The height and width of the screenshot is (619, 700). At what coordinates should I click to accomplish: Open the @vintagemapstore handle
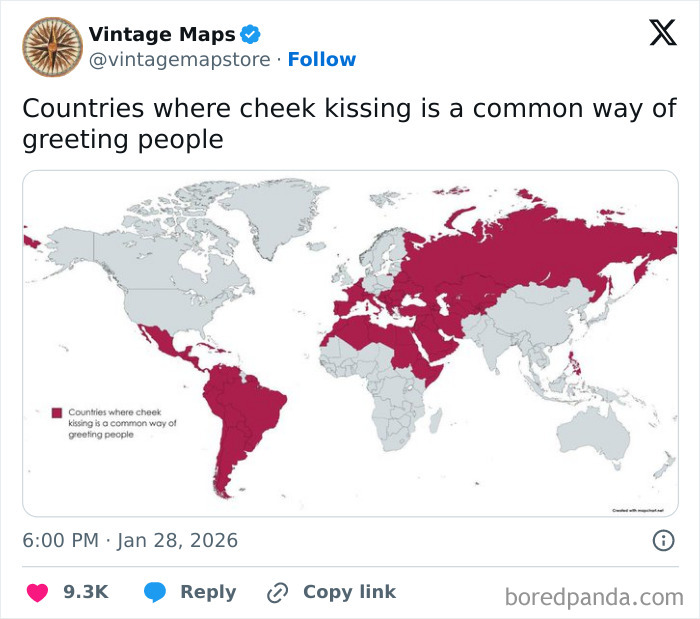click(x=179, y=60)
